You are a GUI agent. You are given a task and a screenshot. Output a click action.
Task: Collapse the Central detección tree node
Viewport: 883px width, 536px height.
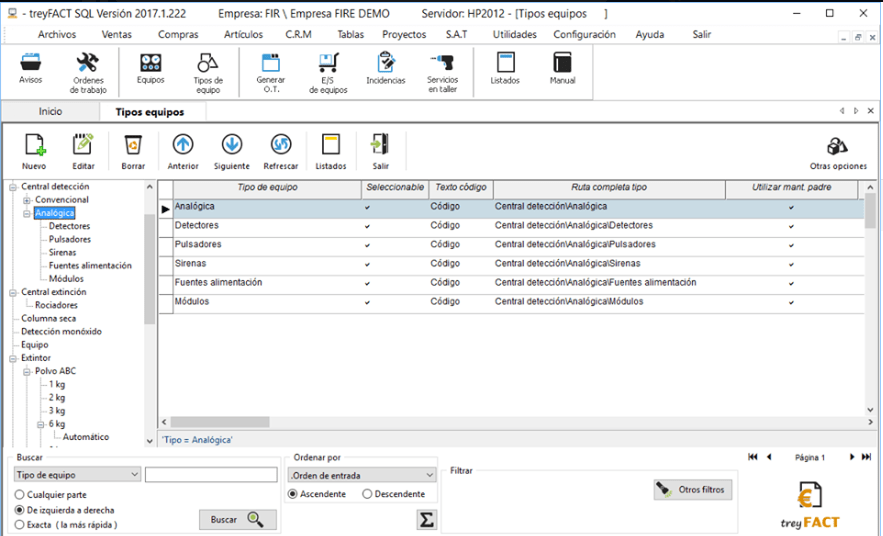click(x=13, y=187)
